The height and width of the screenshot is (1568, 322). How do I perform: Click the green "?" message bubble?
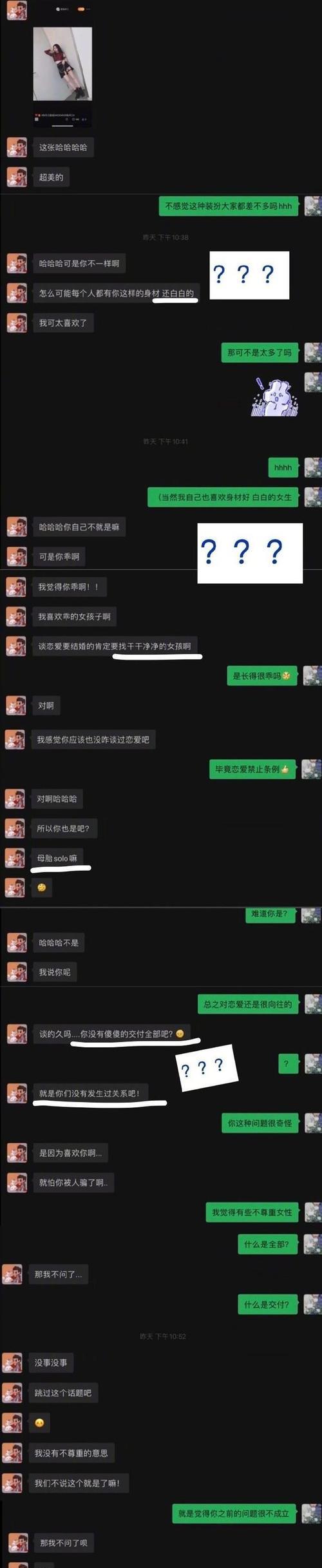287,1063
